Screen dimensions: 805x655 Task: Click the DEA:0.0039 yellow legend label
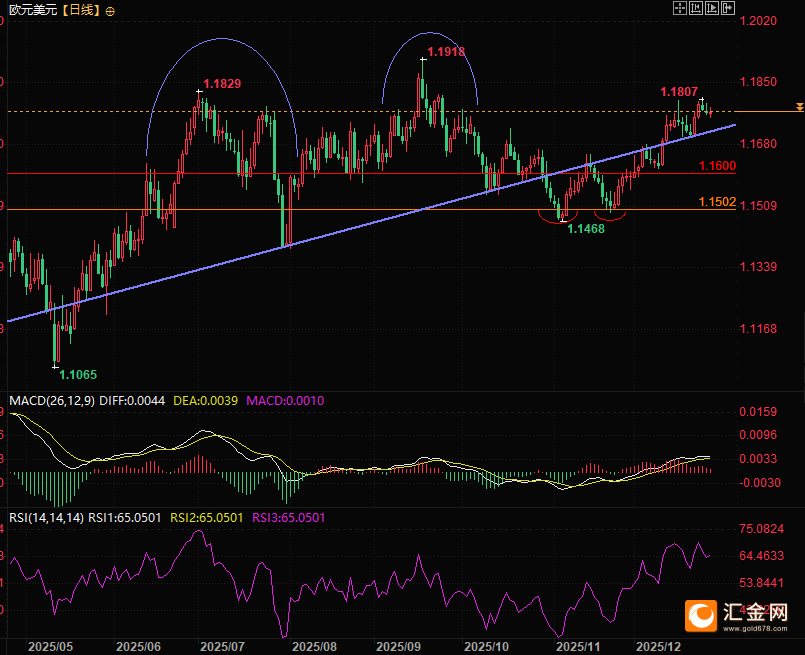(205, 401)
